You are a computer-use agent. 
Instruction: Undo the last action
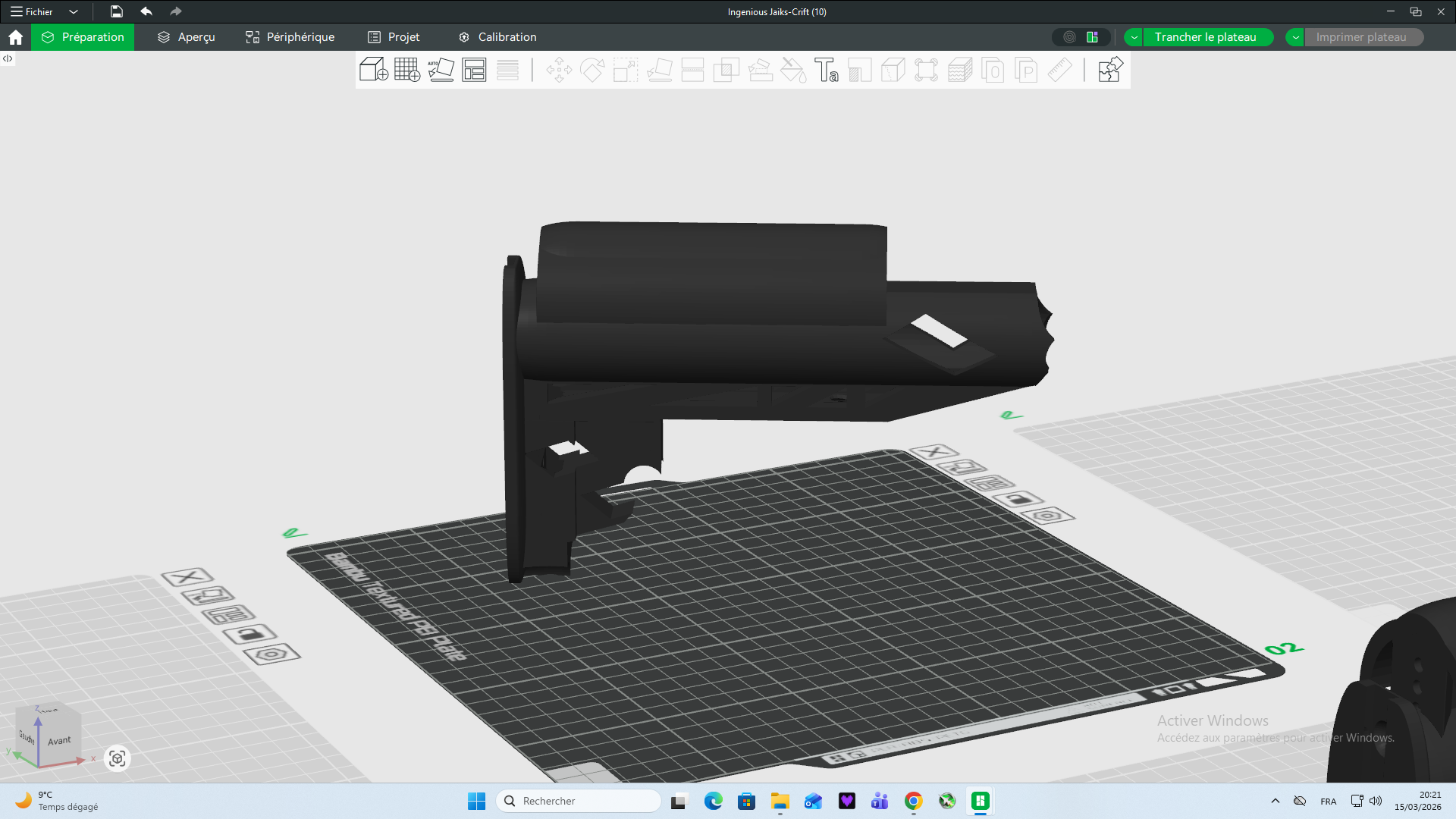click(146, 11)
